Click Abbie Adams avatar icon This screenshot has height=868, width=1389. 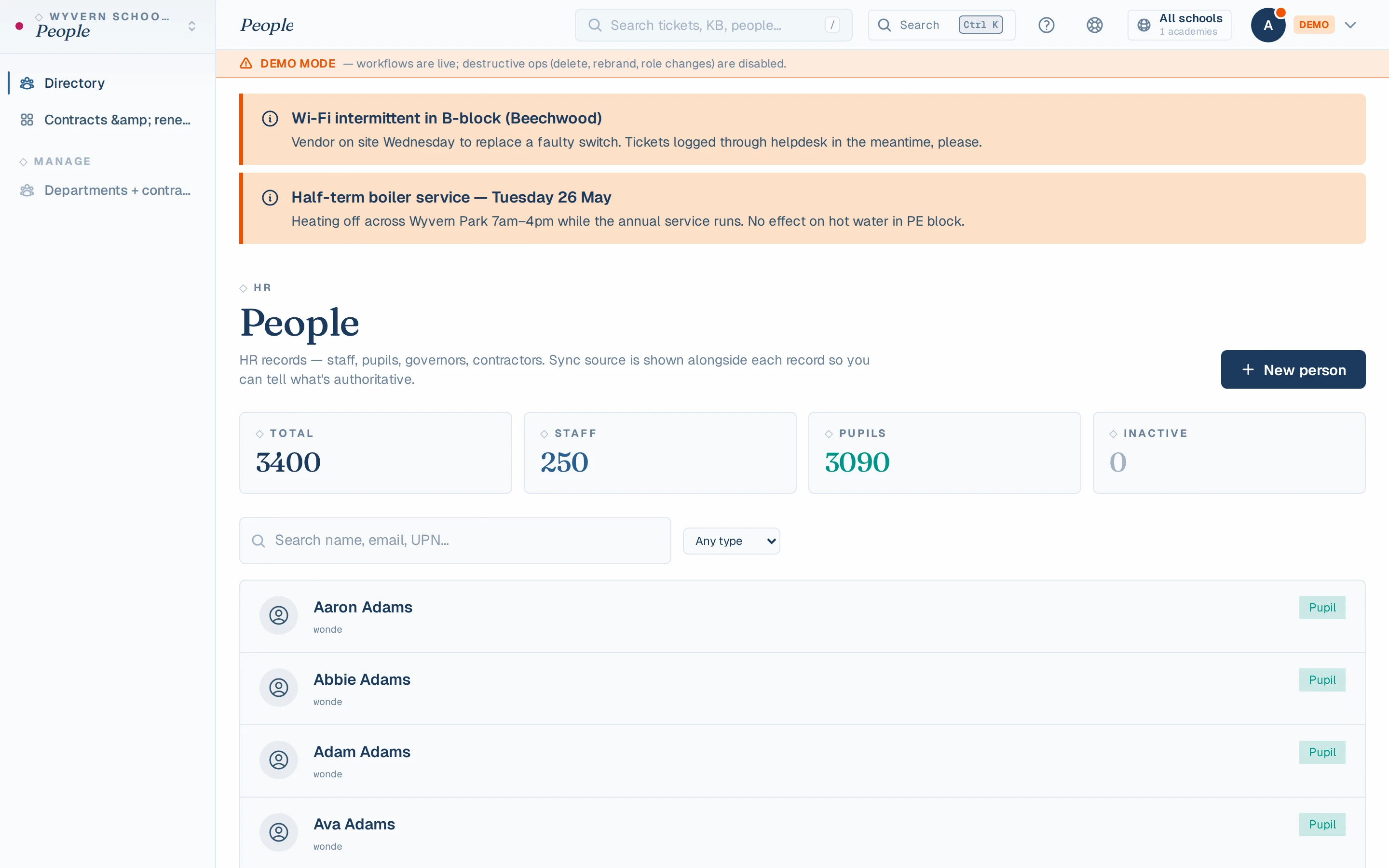279,688
